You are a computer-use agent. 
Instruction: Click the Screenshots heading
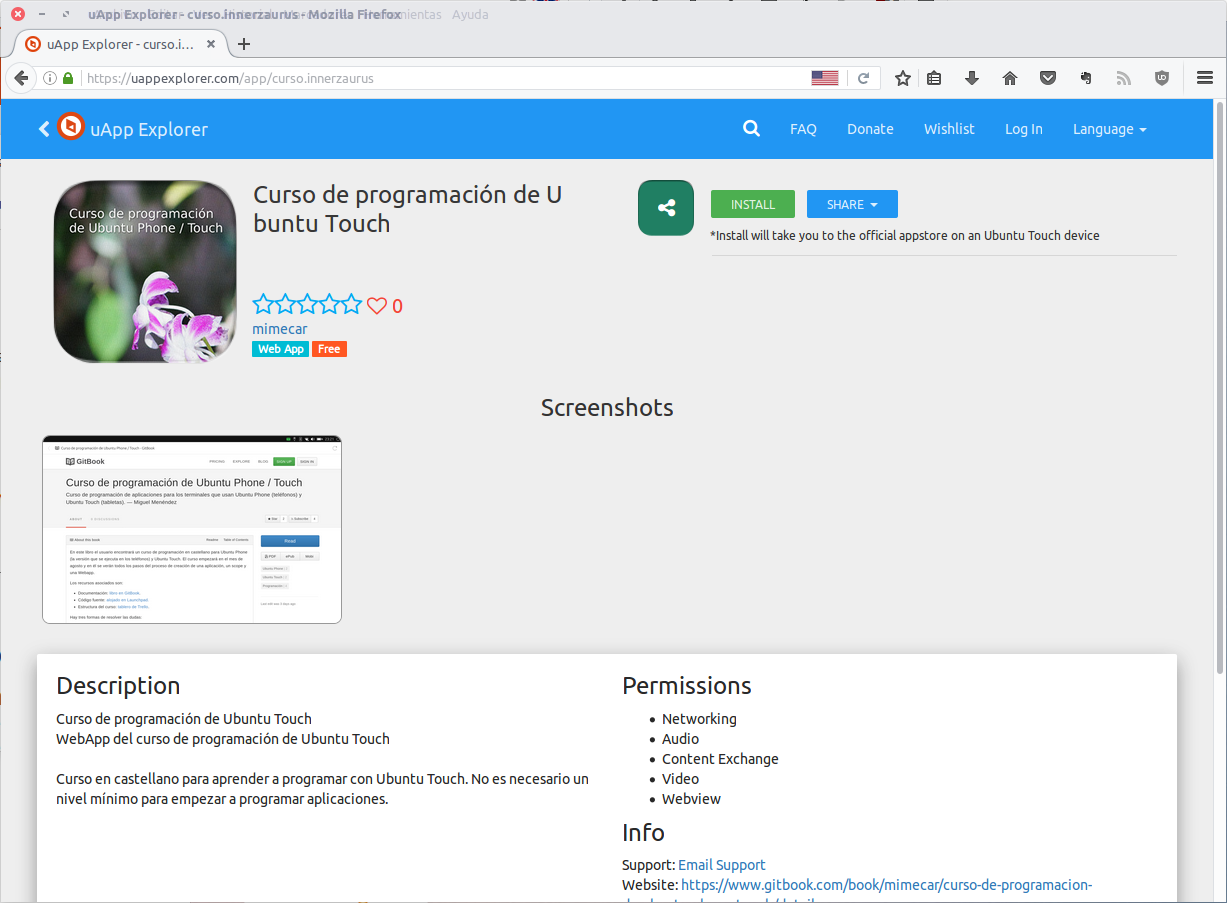pos(607,408)
